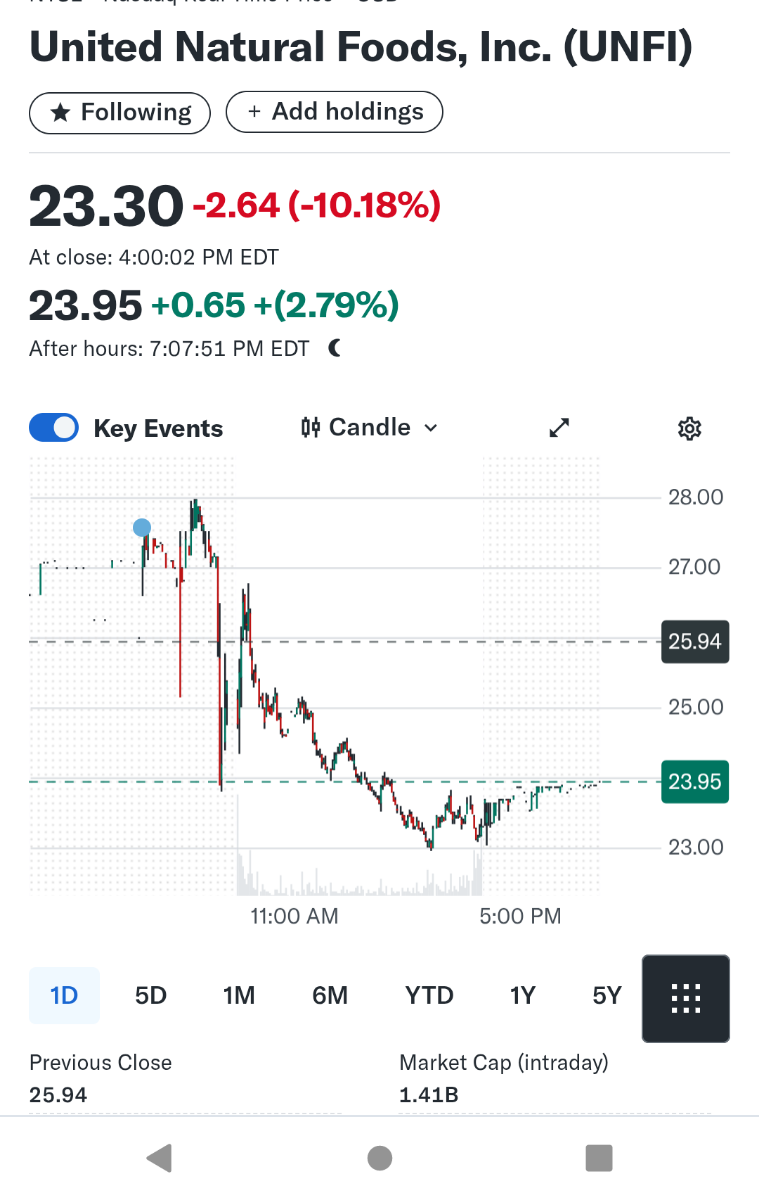Select the 1D time range tab

coord(64,995)
